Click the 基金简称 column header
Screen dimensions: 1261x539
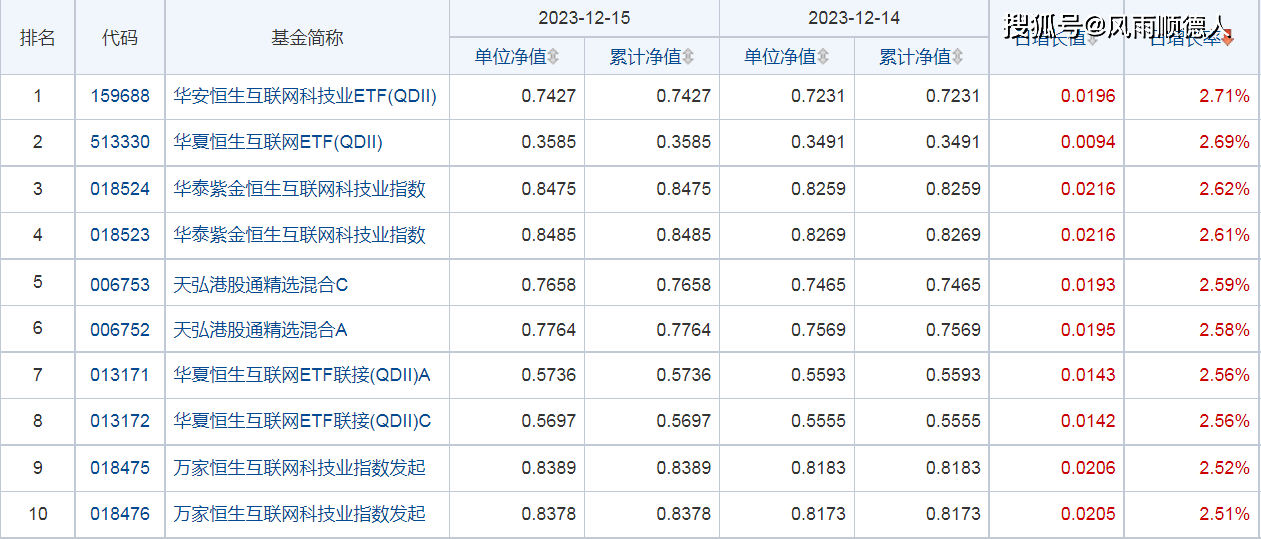coord(307,37)
